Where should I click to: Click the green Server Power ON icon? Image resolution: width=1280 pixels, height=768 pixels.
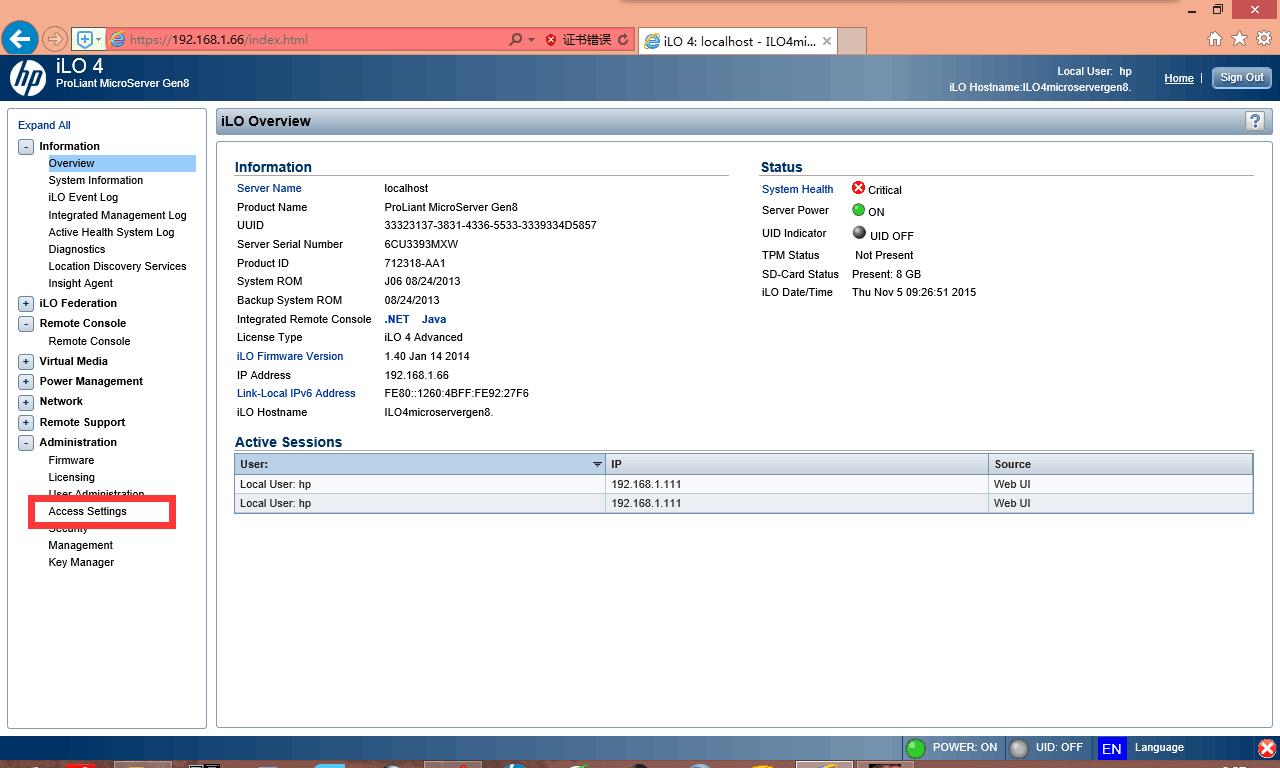click(x=858, y=210)
